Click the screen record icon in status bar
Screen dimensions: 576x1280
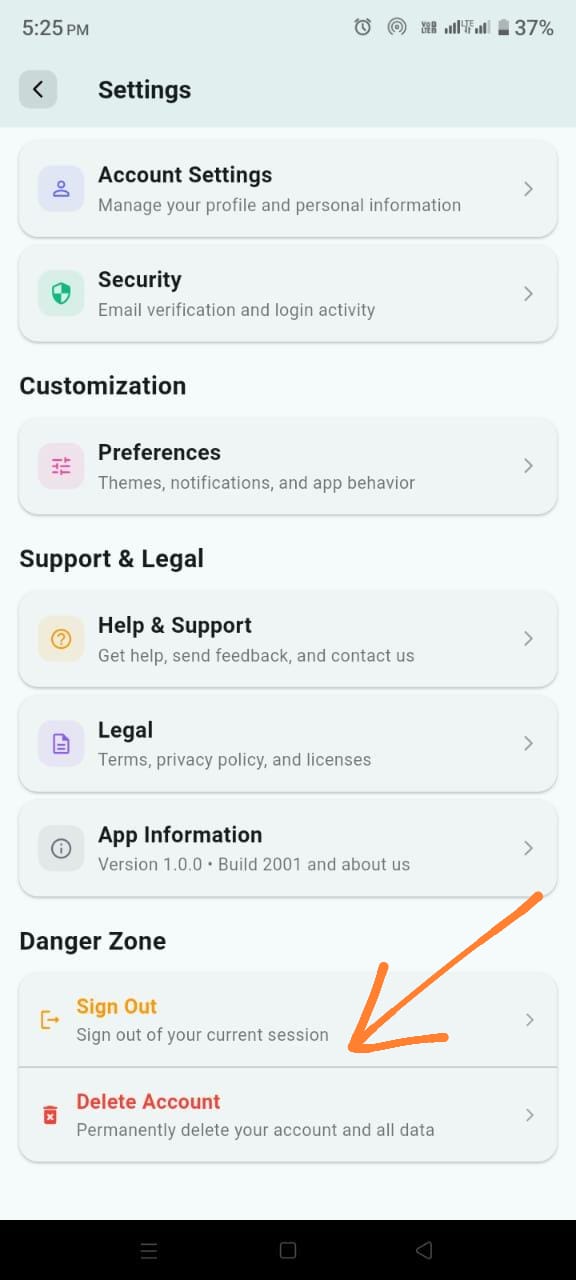[x=397, y=28]
